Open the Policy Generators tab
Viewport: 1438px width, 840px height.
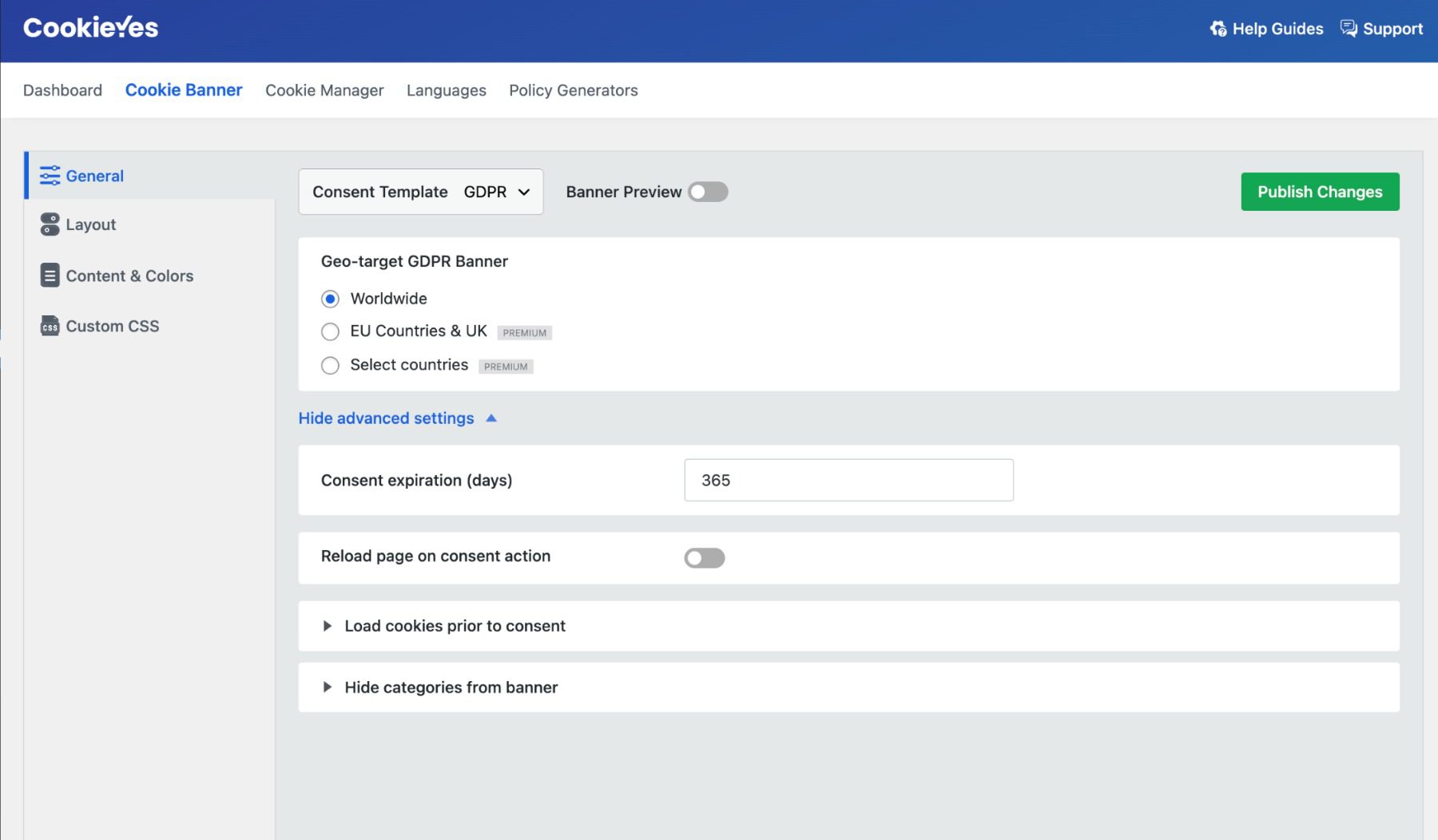pyautogui.click(x=573, y=90)
